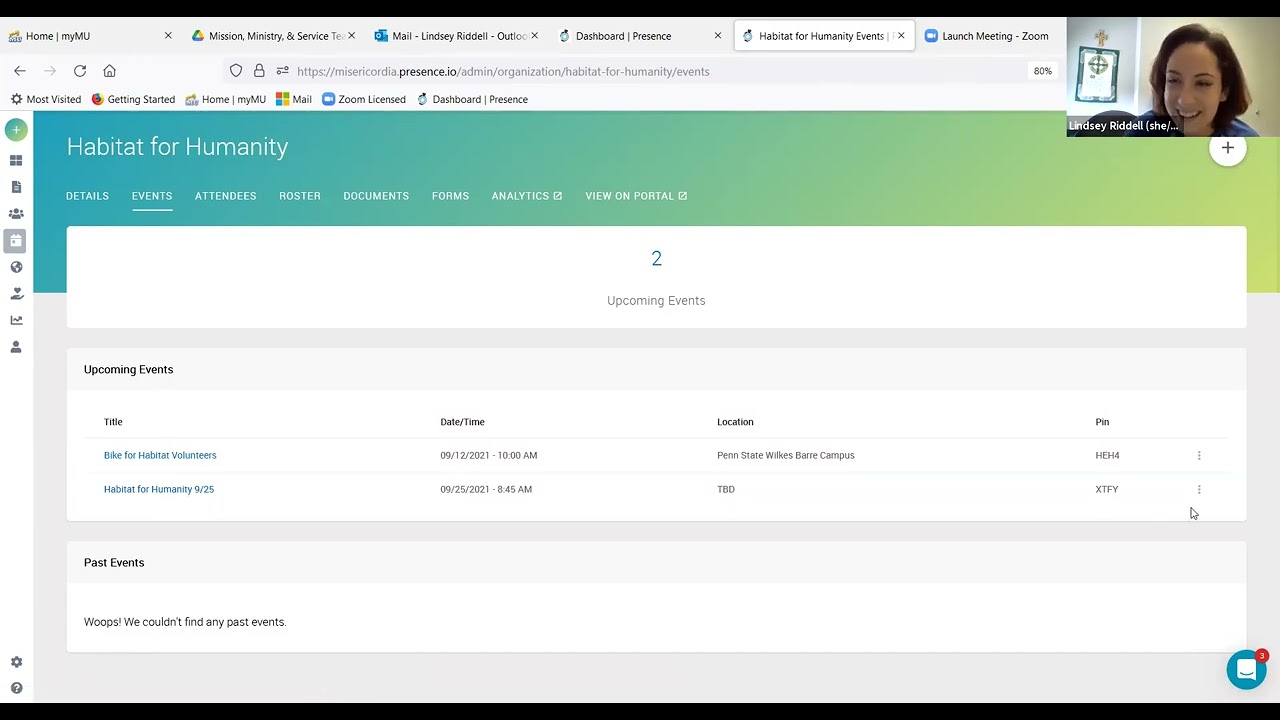This screenshot has height=720, width=1280.
Task: Open the Most Visited bookmark
Action: [46, 99]
